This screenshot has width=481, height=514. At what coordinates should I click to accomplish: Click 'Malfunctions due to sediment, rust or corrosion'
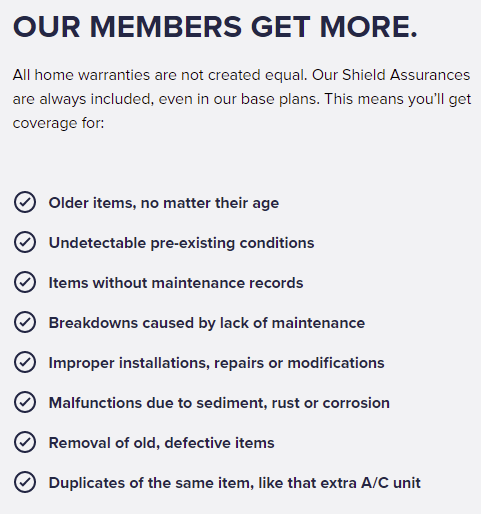tap(219, 403)
